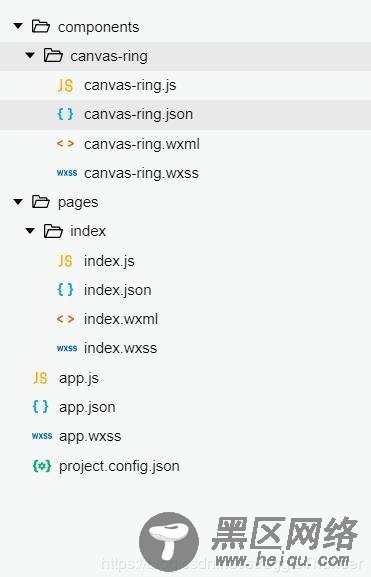Image resolution: width=371 pixels, height=577 pixels.
Task: Click JS icon of canvas-ring.js
Action: [66, 85]
